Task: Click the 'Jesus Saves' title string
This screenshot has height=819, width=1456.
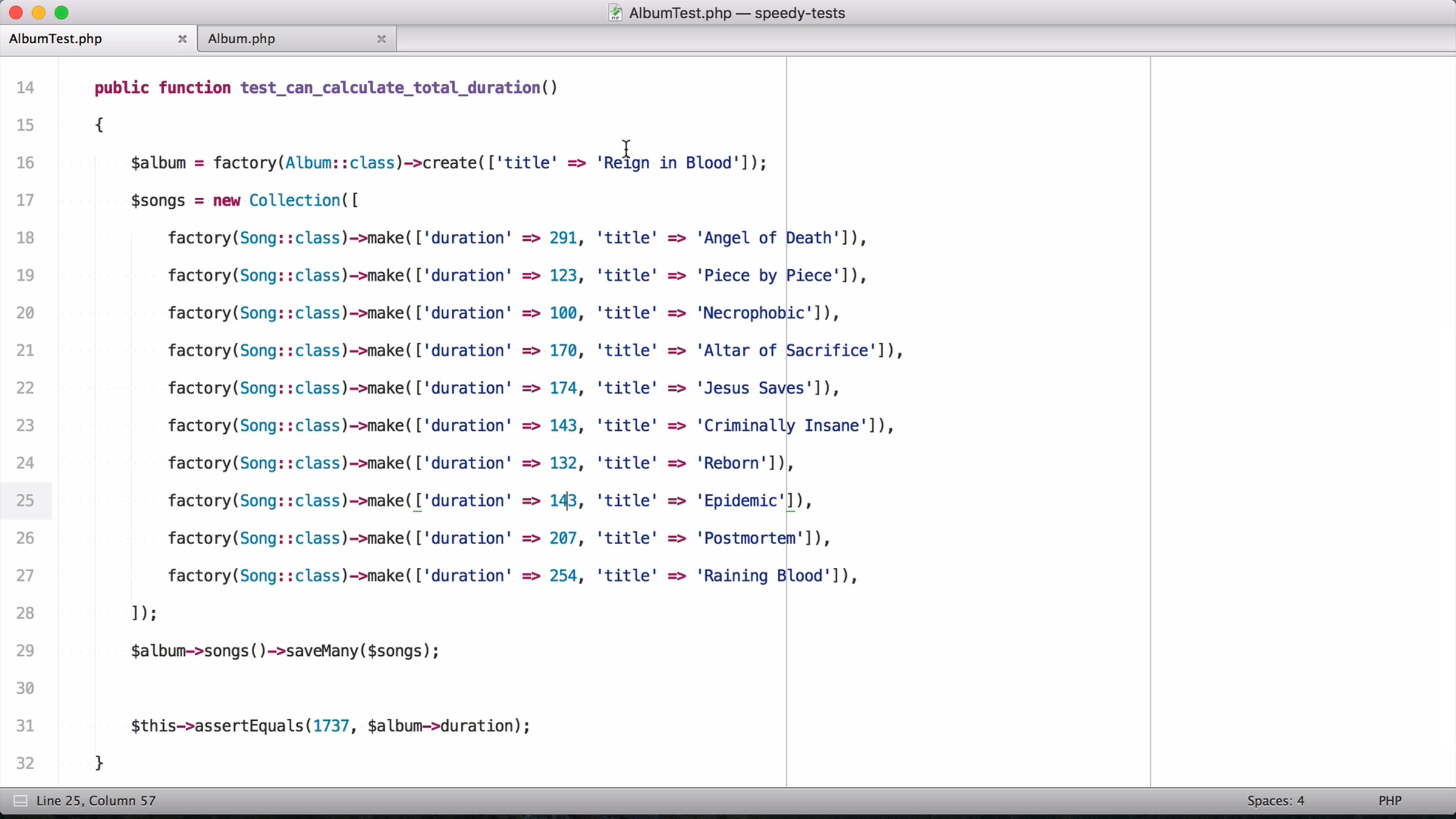Action: [754, 388]
